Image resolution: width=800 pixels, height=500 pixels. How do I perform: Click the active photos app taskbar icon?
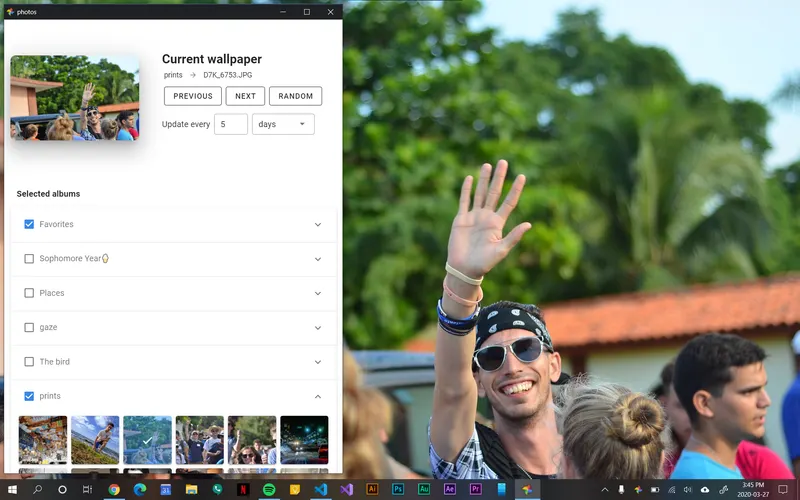coord(527,490)
